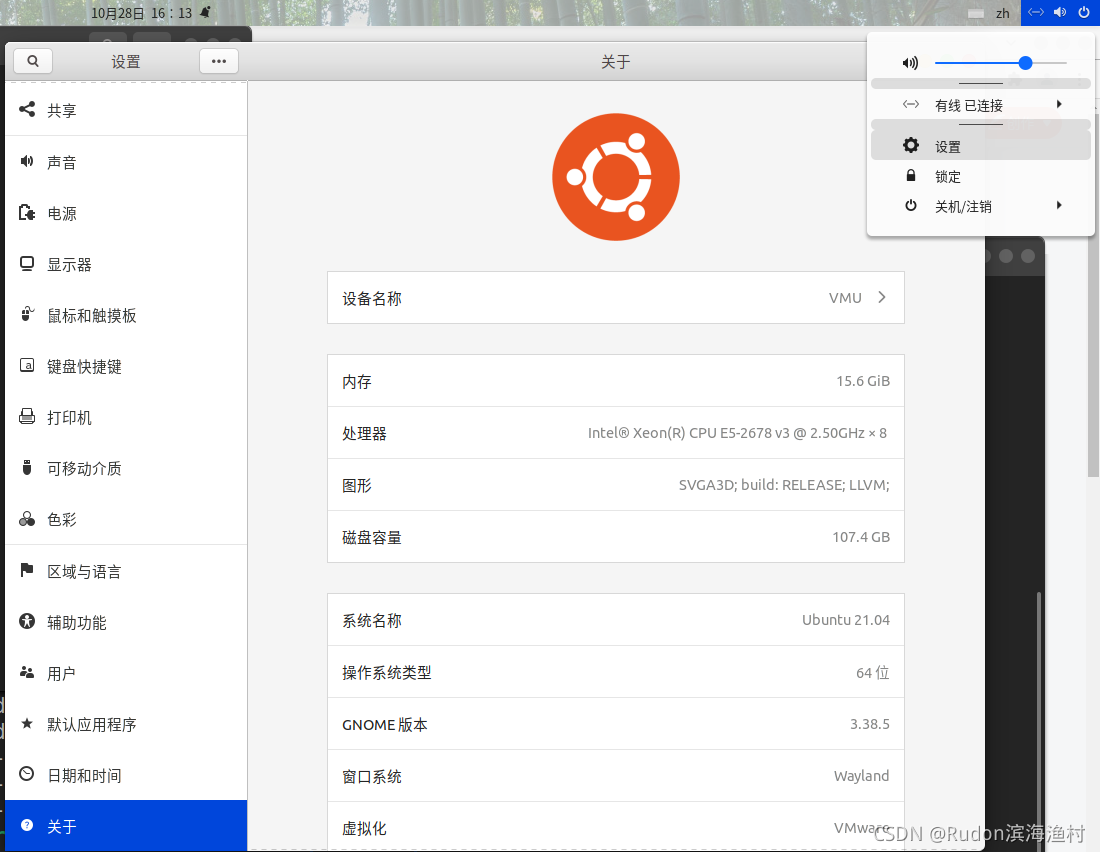Click the clock icon beside 日期和时间
This screenshot has height=852, width=1100.
[x=27, y=774]
